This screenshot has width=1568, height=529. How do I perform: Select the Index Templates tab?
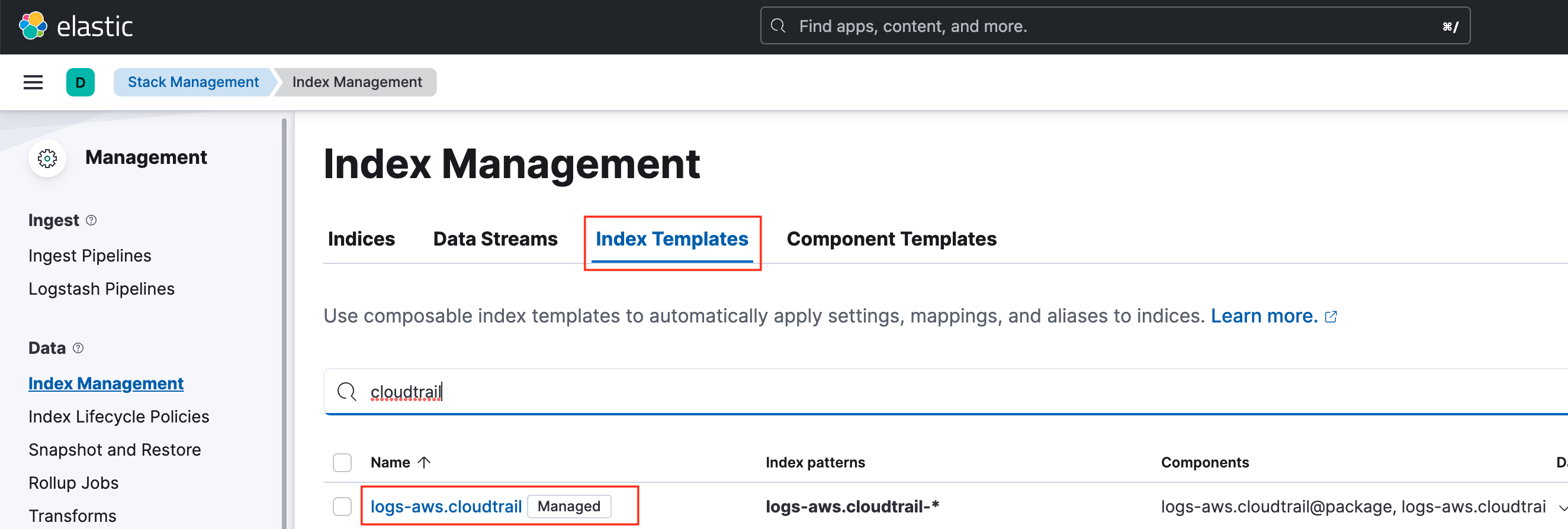pos(671,239)
